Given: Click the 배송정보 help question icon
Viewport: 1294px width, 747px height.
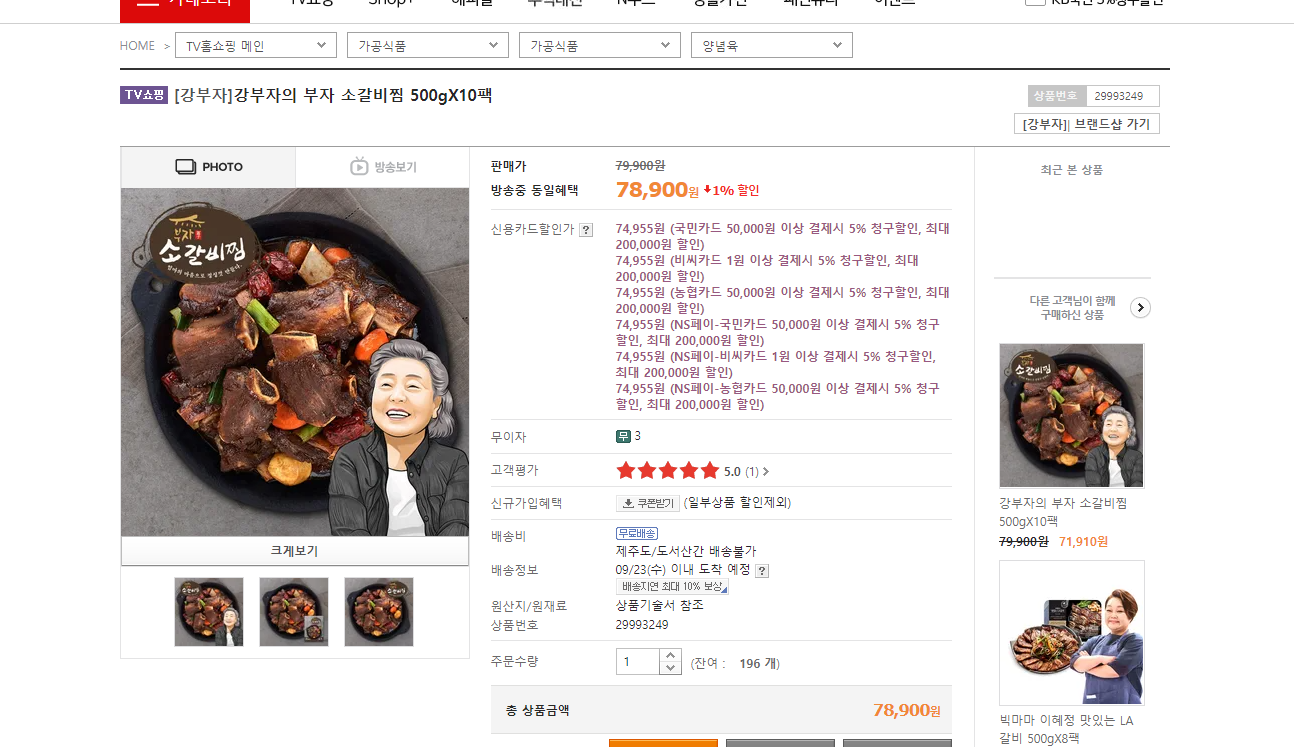Looking at the screenshot, I should pos(762,571).
